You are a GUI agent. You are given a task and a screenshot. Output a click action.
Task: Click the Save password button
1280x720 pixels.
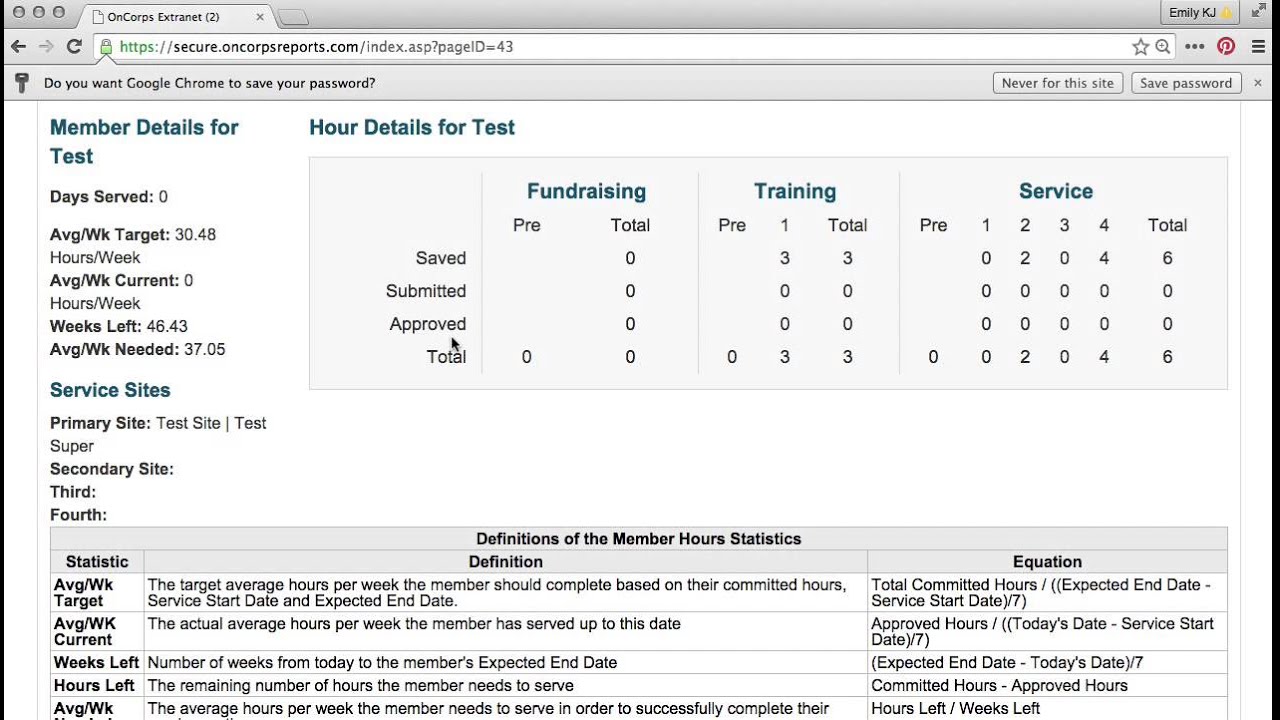tap(1186, 83)
